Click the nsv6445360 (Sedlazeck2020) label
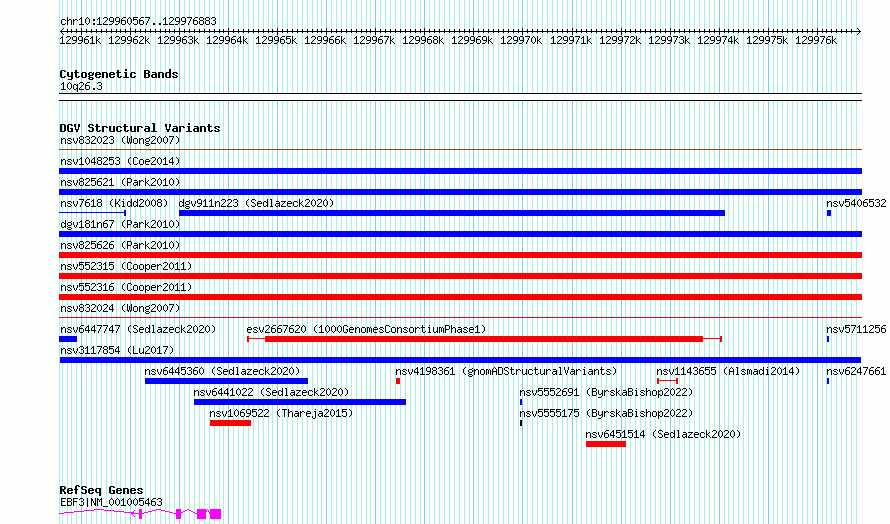 tap(222, 371)
